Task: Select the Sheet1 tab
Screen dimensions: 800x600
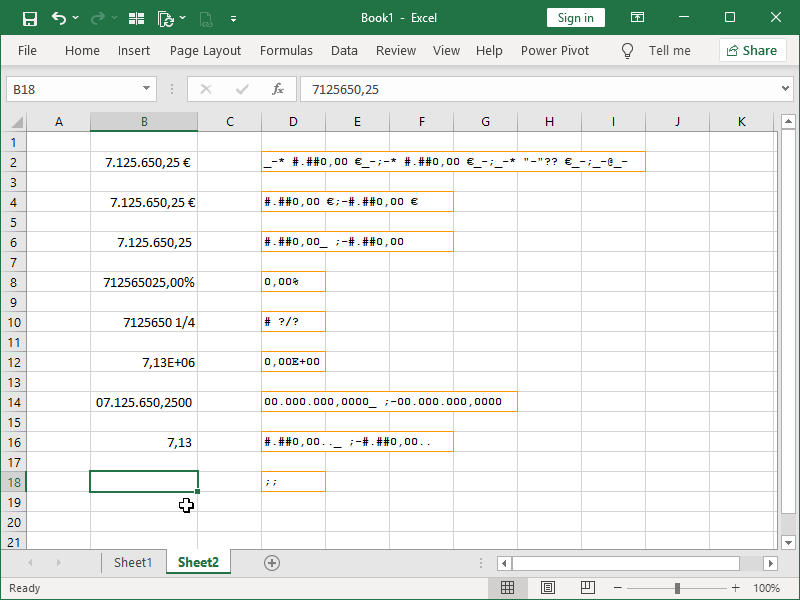Action: pos(133,562)
